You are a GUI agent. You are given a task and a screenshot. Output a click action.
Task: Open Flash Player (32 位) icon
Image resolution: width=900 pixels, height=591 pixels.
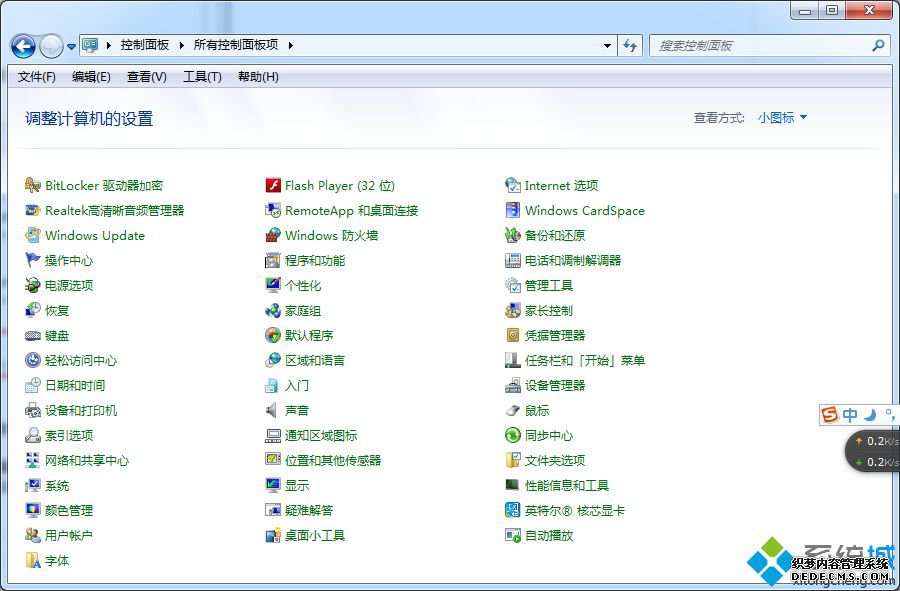tap(273, 185)
